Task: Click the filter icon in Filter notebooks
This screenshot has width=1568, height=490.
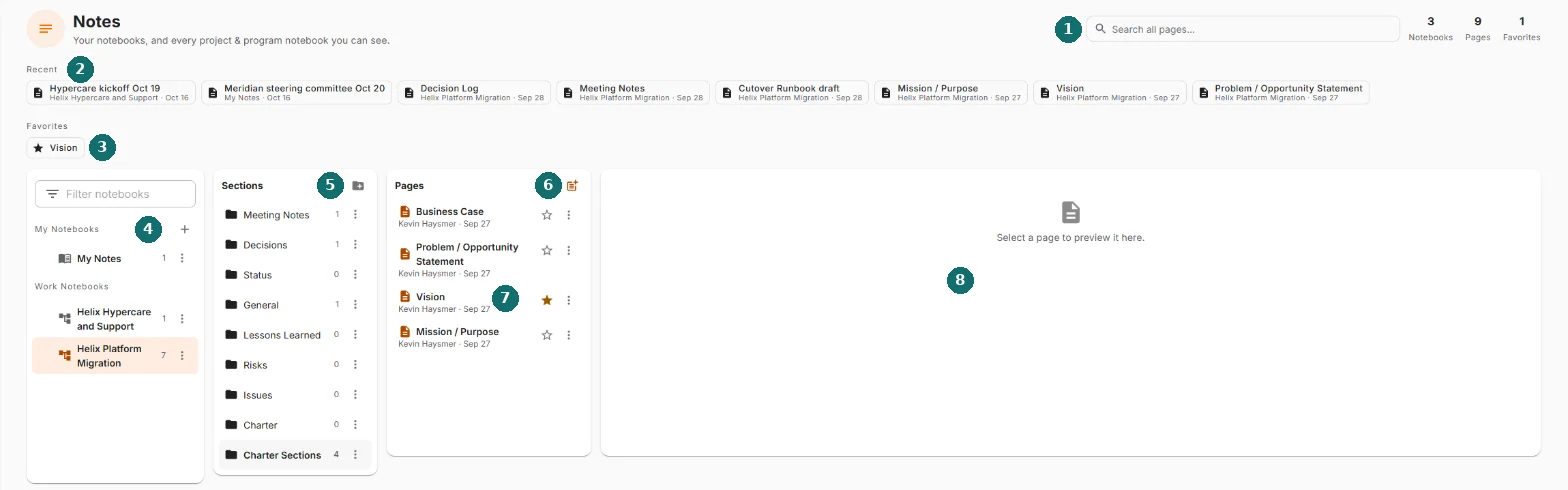Action: [52, 194]
